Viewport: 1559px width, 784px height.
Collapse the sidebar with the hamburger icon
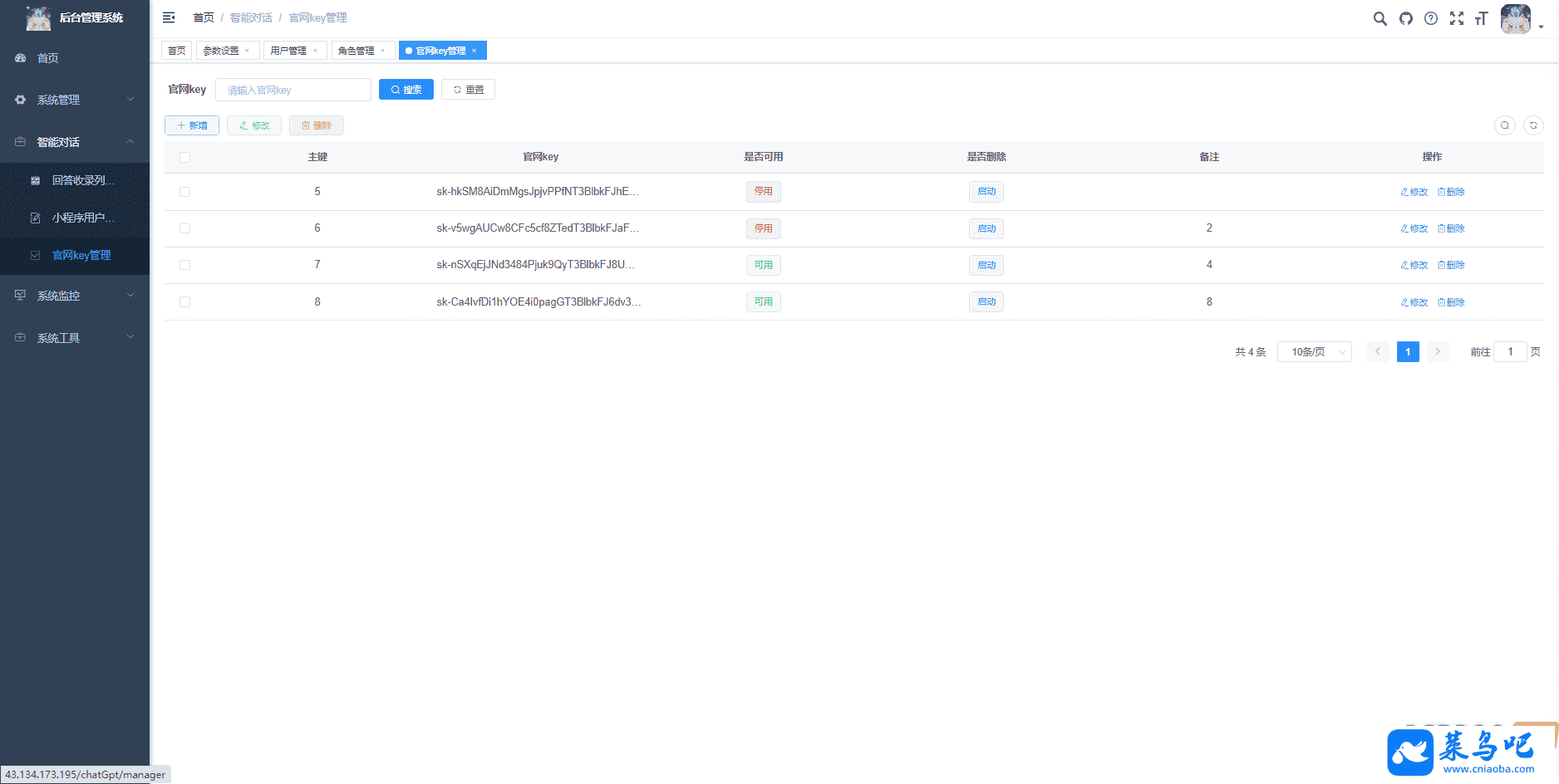(x=169, y=17)
